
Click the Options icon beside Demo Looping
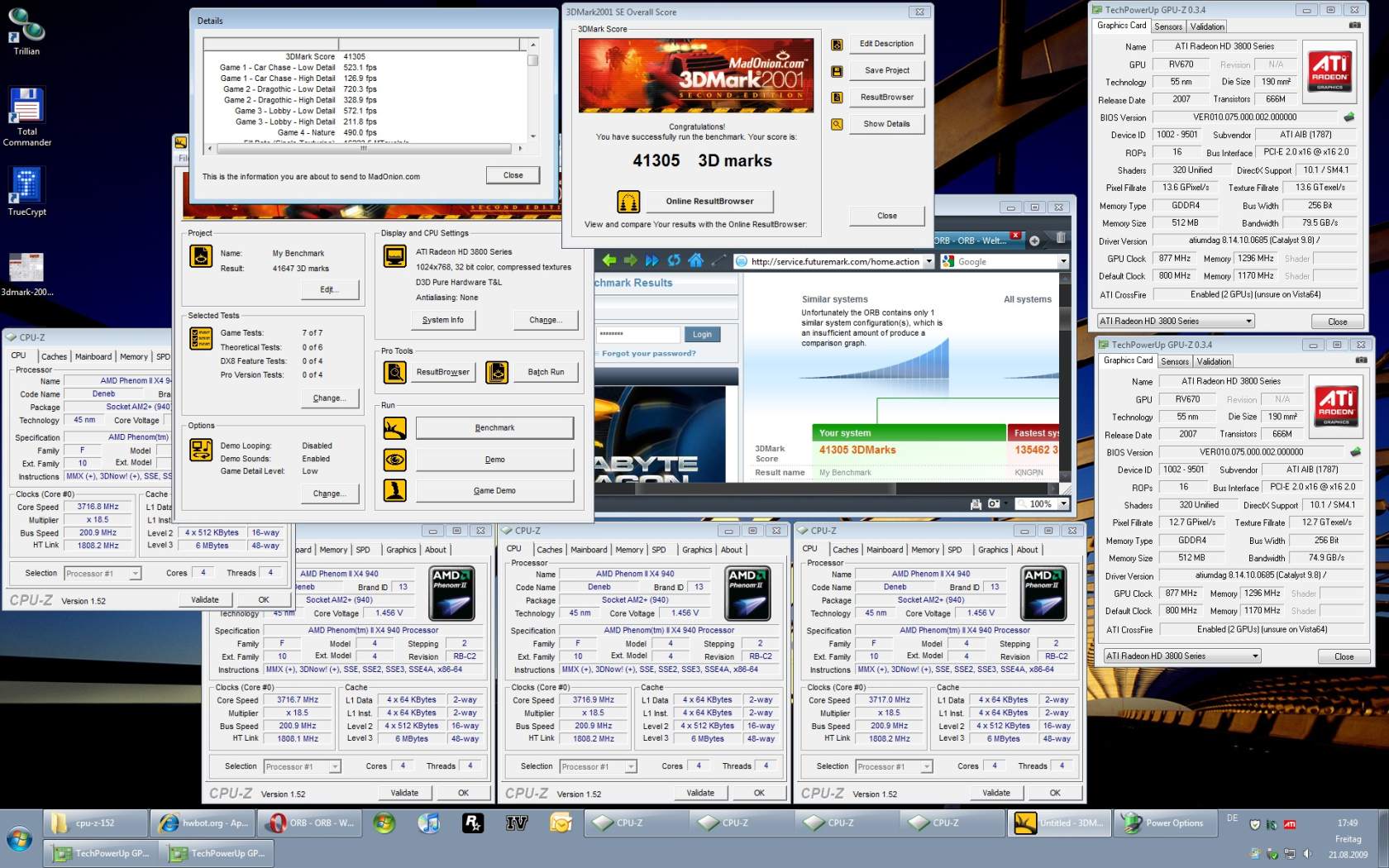[201, 449]
